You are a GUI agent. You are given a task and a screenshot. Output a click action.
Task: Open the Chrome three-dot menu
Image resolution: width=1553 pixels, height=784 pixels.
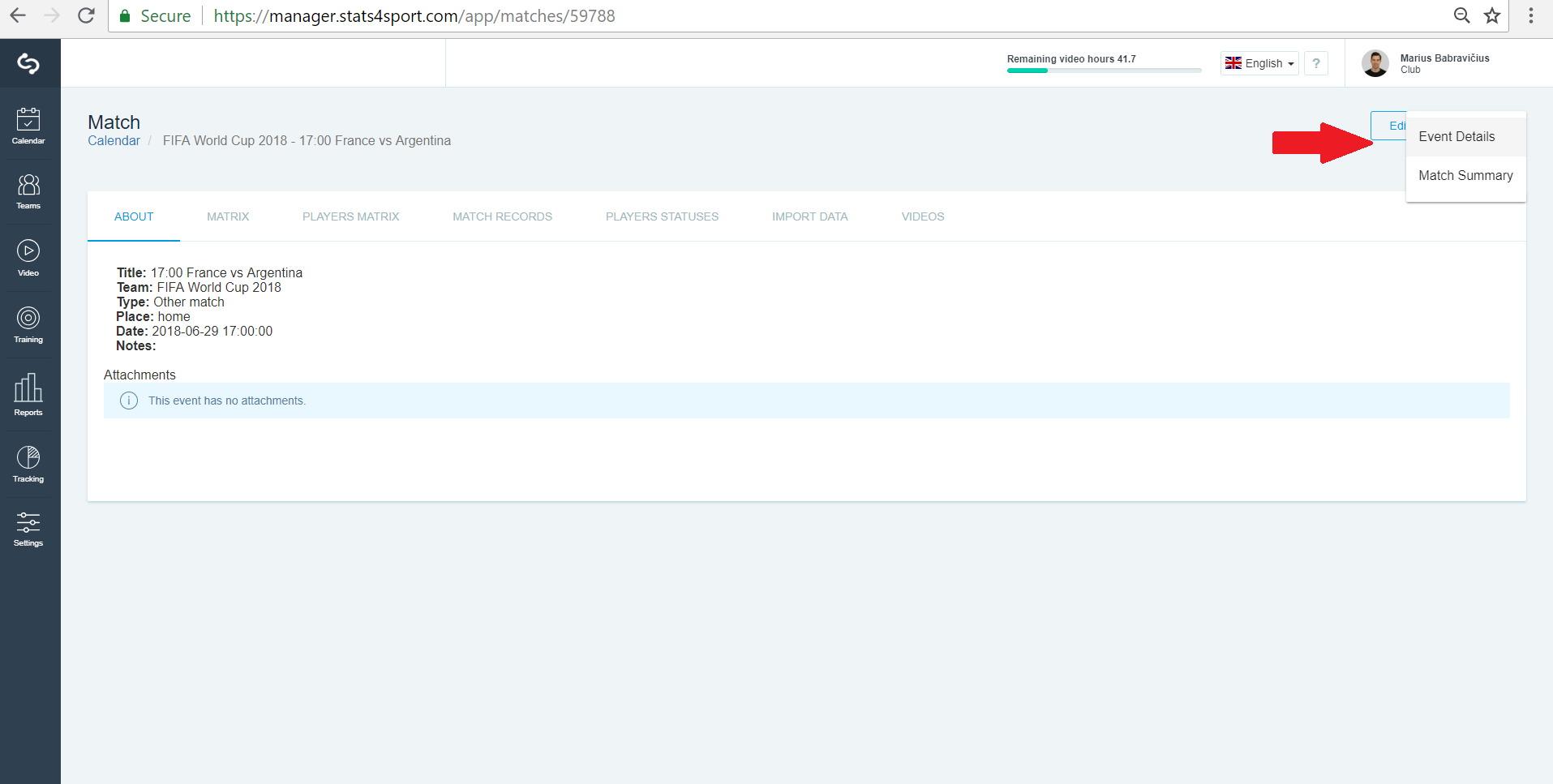1531,15
